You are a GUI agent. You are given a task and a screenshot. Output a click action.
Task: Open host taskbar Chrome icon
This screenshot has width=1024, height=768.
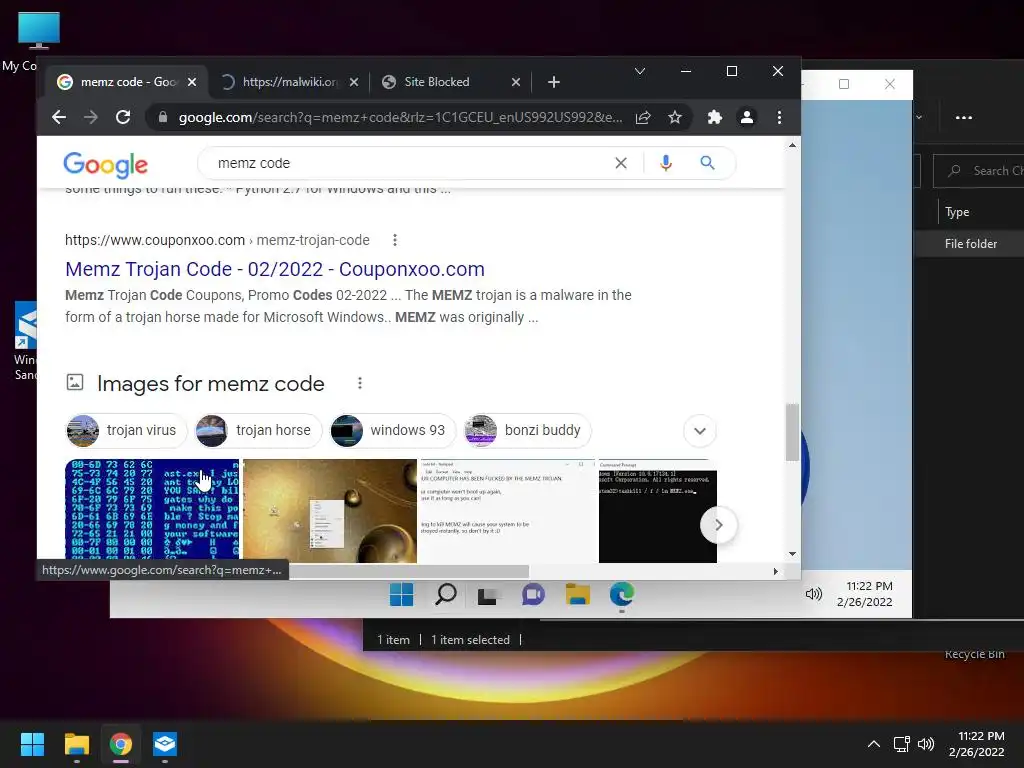coord(121,744)
